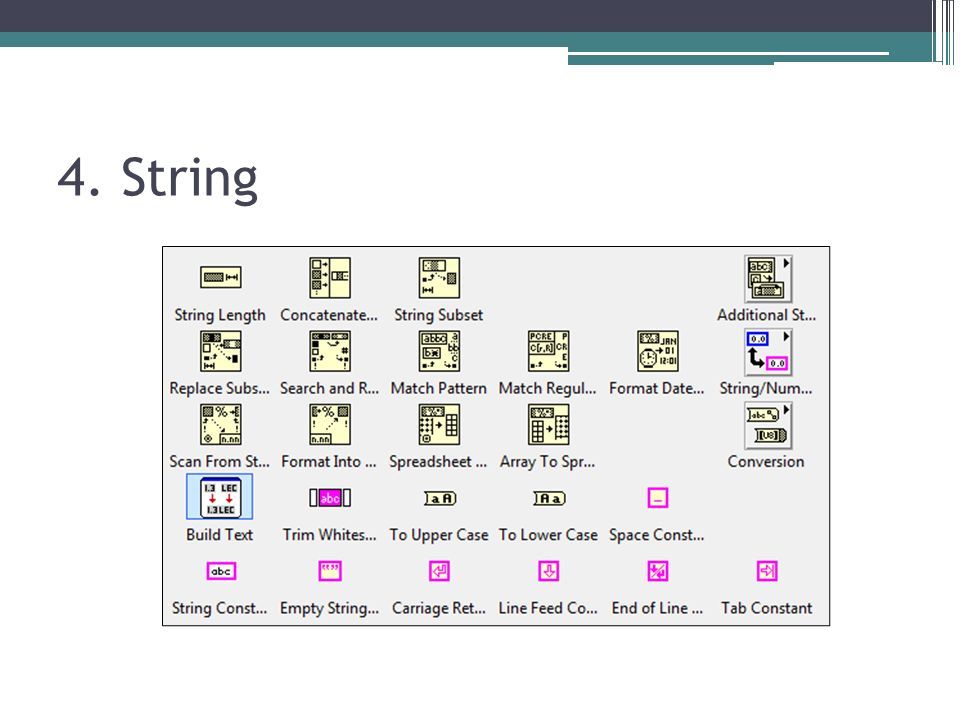Click the 'Space Const...' label
The width and height of the screenshot is (960, 720).
coord(656,536)
